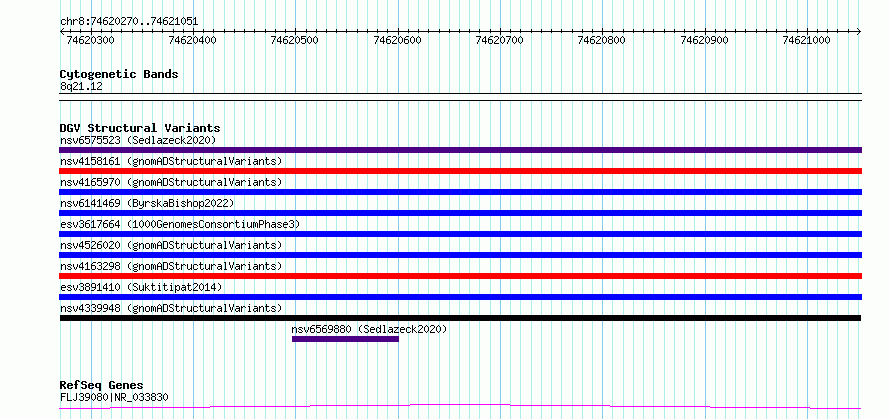Click the DGV Structural Variants track heading
Screen dimensions: 890x419
tap(140, 128)
